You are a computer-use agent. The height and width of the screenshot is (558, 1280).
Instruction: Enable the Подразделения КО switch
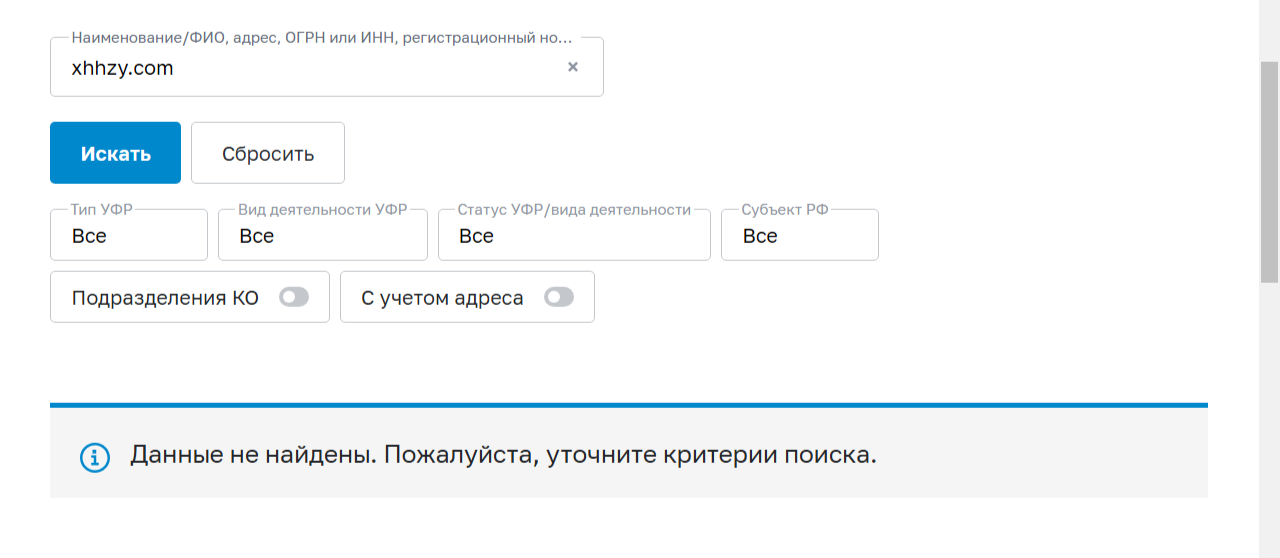pyautogui.click(x=294, y=297)
